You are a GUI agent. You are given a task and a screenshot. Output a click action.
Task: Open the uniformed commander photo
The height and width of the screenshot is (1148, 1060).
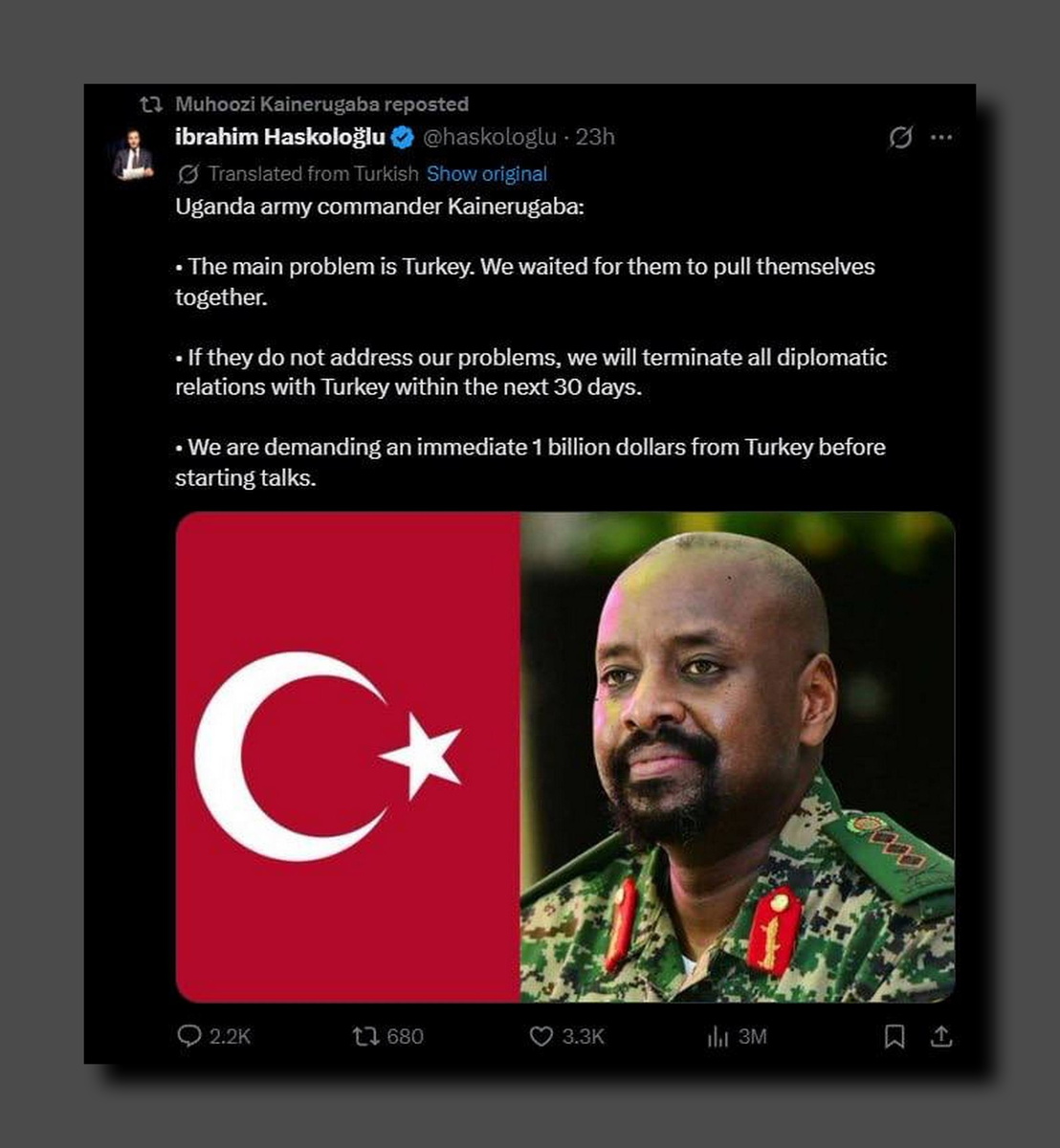click(738, 757)
